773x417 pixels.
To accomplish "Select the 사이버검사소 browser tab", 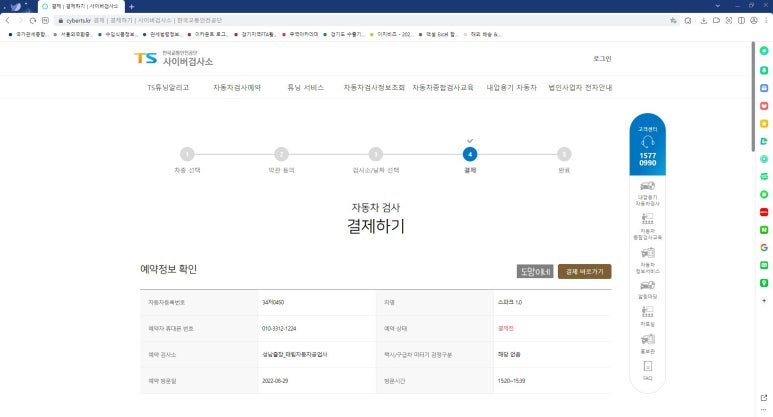I will (x=81, y=6).
